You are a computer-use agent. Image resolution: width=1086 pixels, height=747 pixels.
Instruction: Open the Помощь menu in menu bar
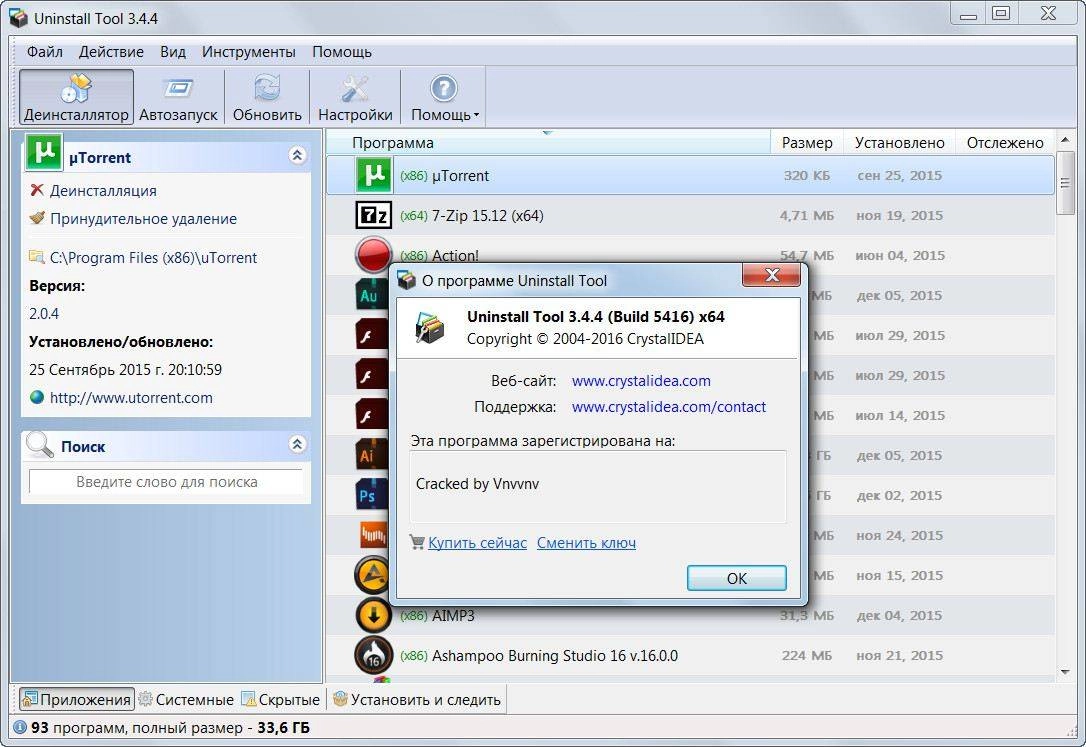click(x=341, y=52)
